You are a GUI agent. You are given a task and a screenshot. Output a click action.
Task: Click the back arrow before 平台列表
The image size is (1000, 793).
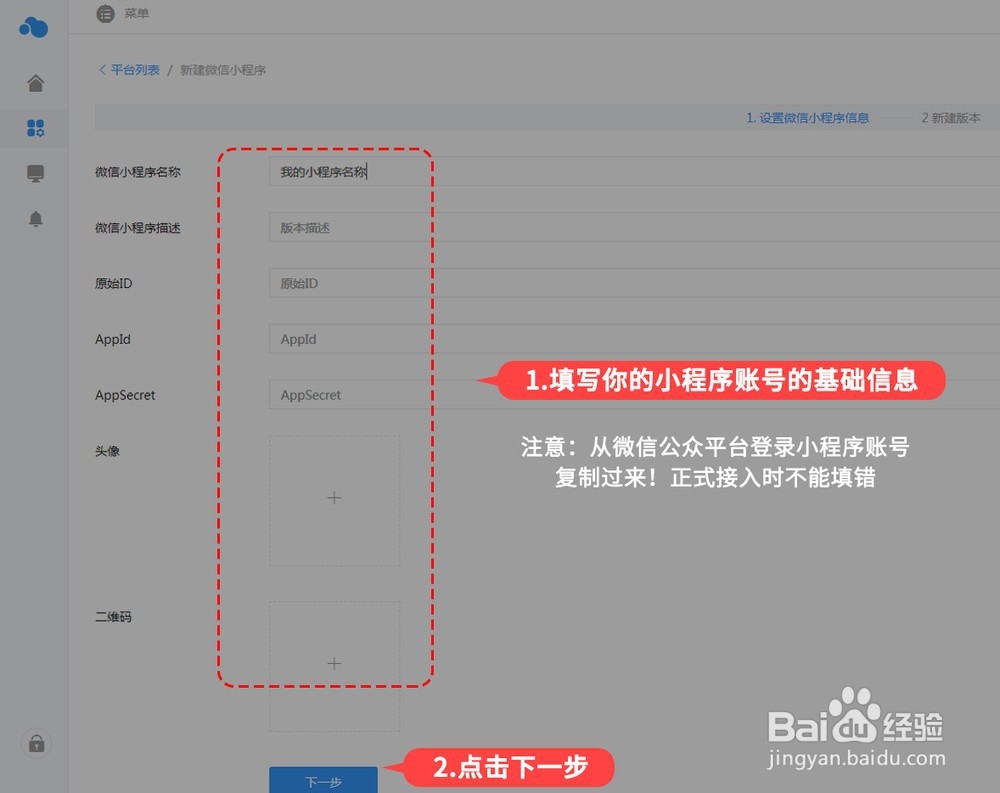pos(101,69)
